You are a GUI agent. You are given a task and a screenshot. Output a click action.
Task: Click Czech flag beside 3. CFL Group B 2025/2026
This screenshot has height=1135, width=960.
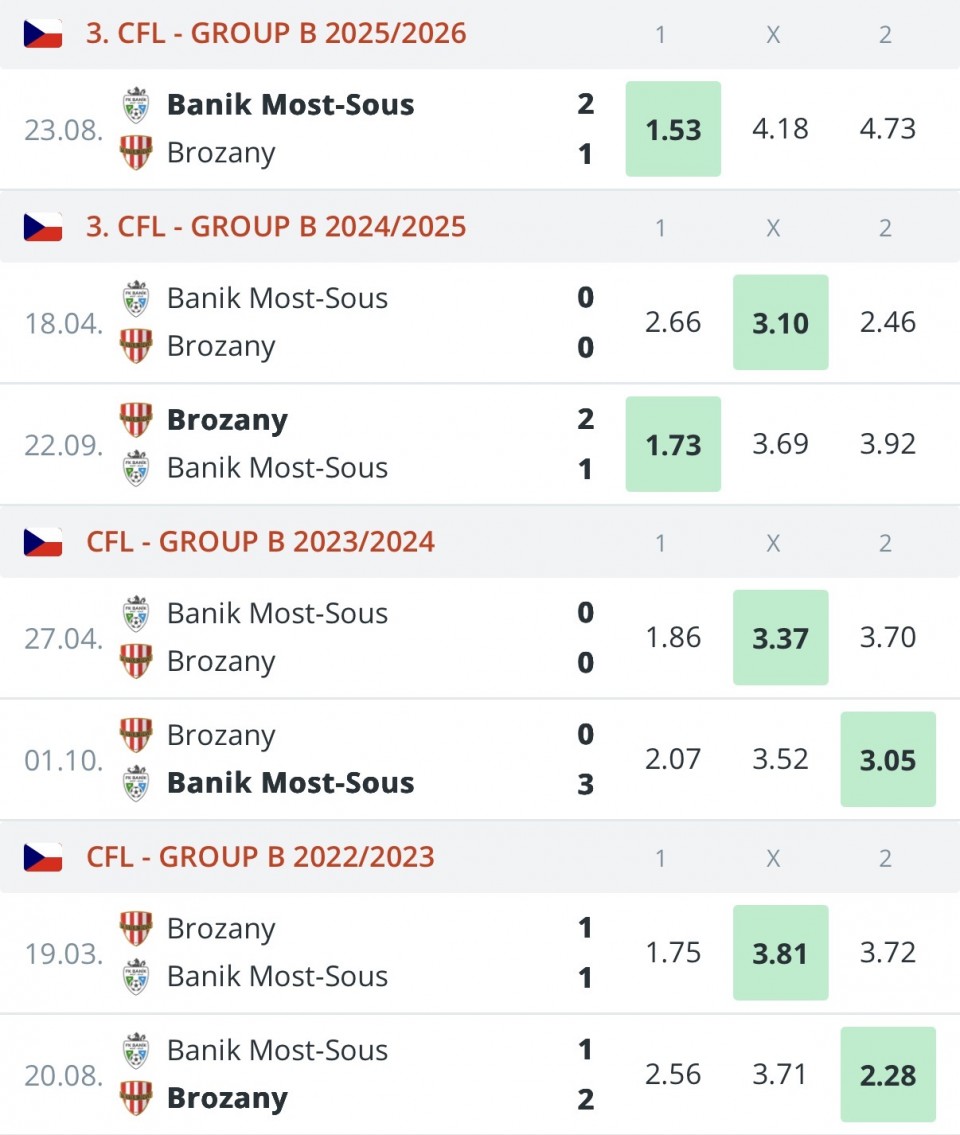pos(43,34)
